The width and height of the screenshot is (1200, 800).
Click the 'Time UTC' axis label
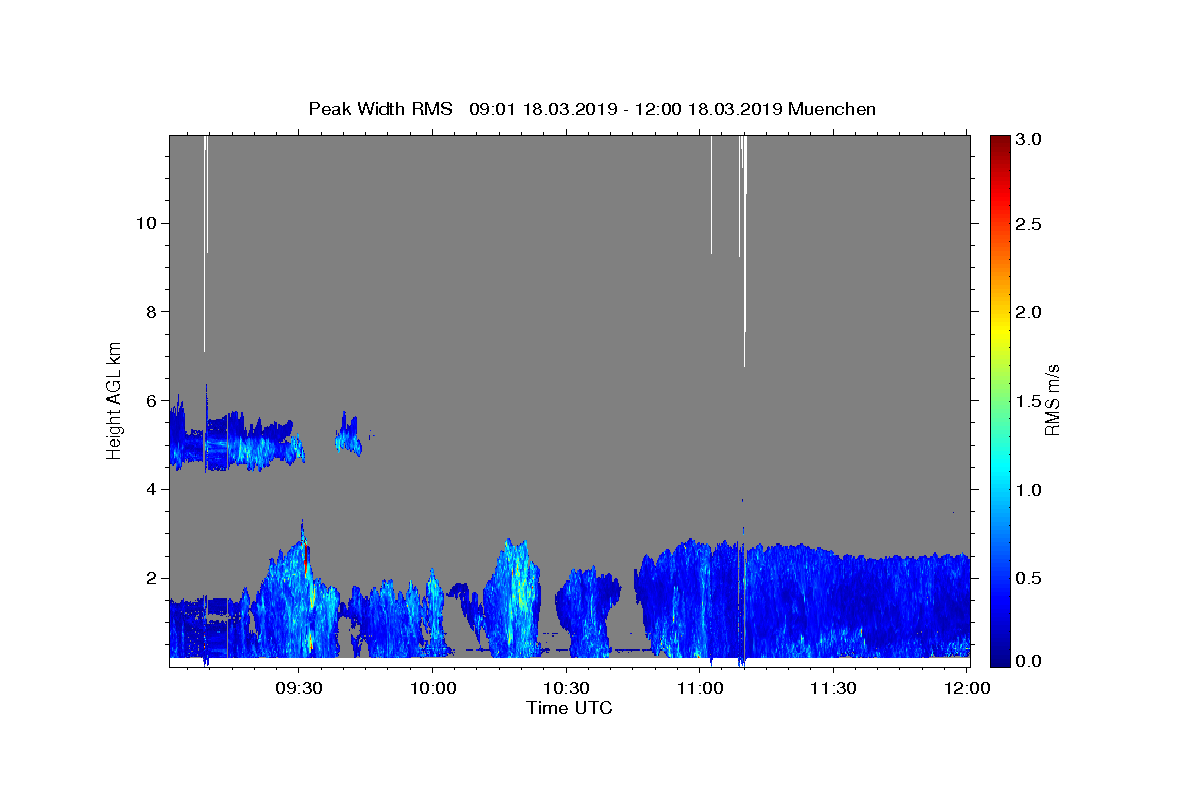tap(569, 708)
